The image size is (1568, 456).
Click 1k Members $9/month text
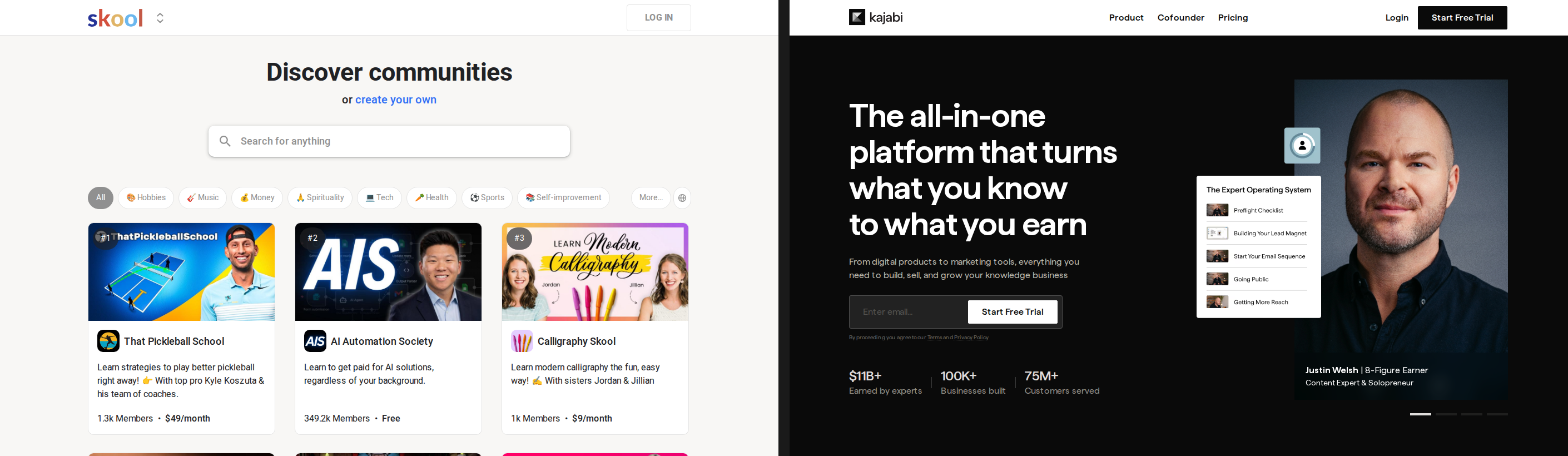tap(561, 418)
